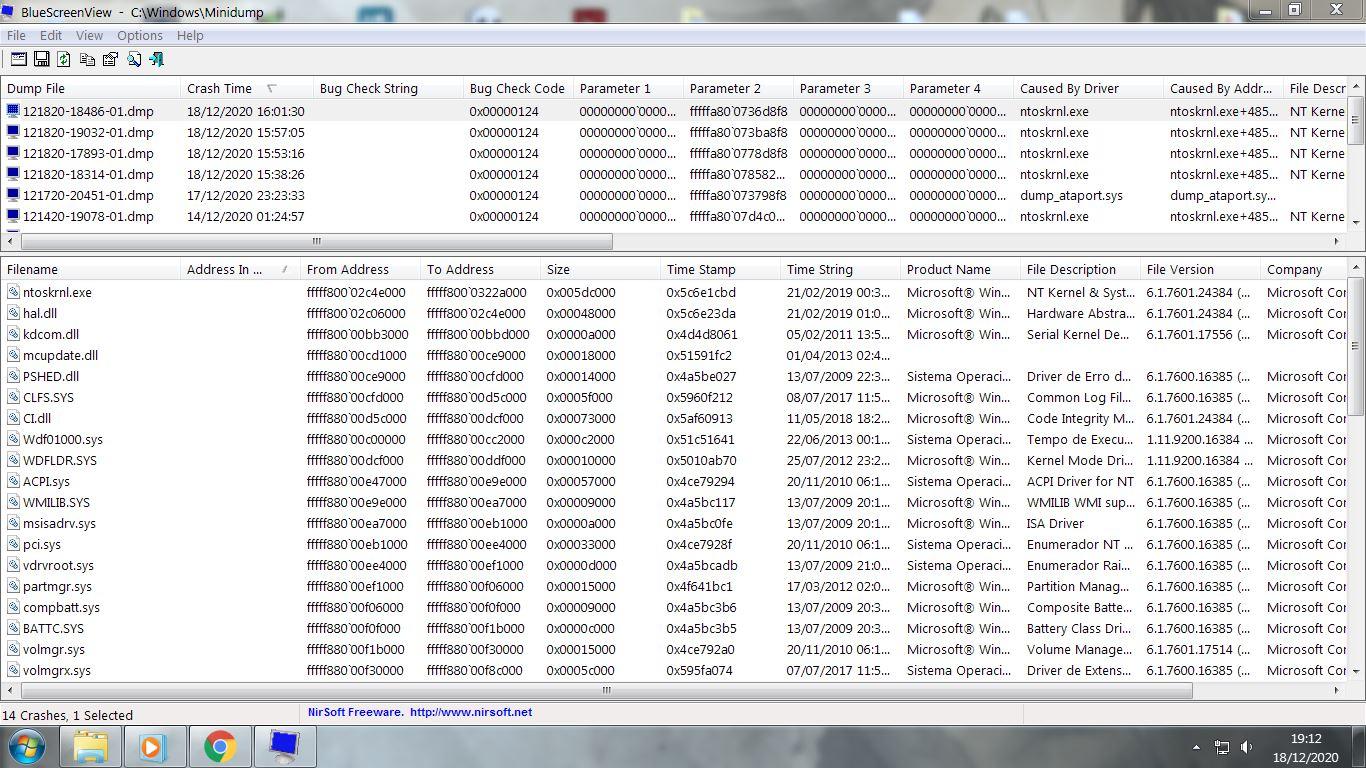1366x768 pixels.
Task: Sort by Bug Check Code column
Action: pyautogui.click(x=518, y=88)
